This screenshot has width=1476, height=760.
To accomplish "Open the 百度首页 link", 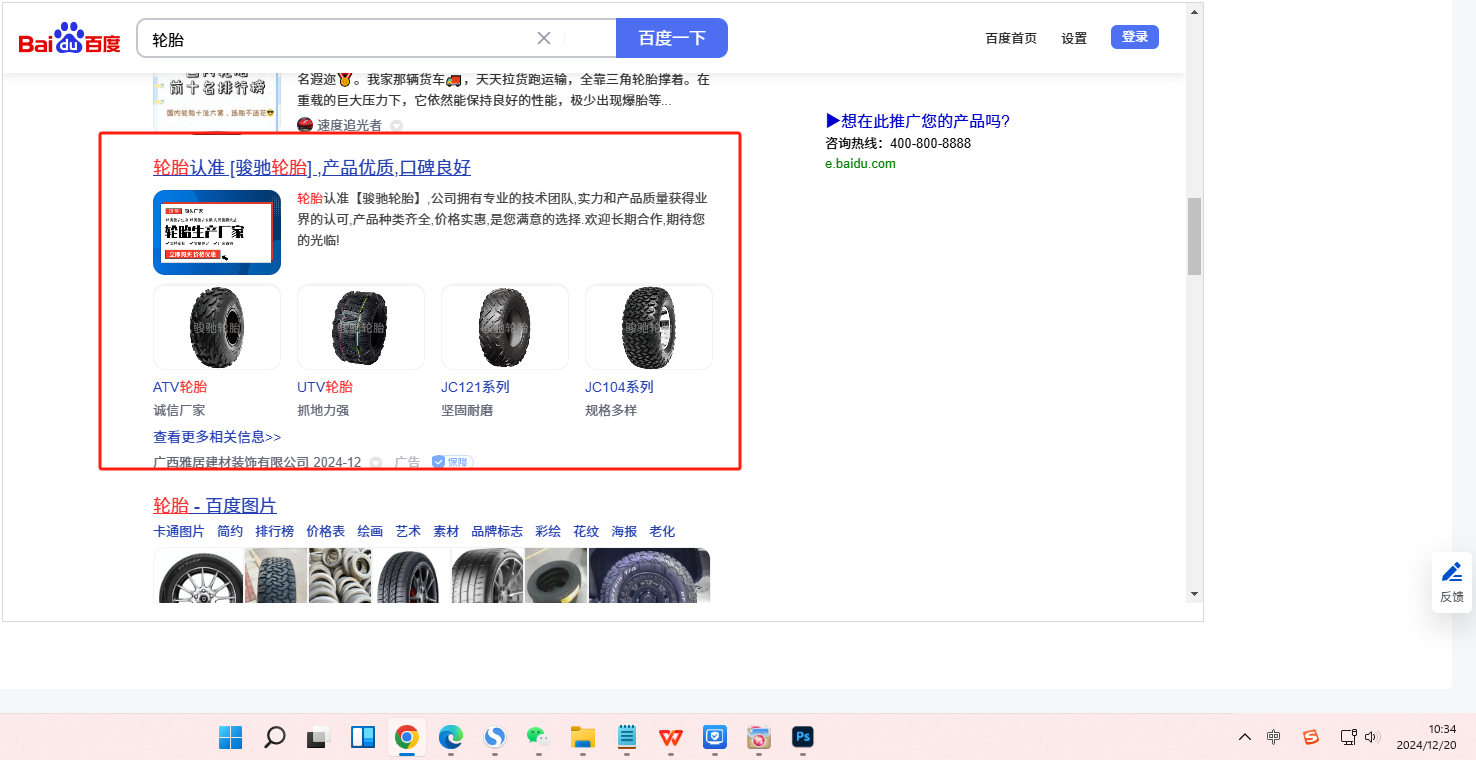I will tap(1011, 38).
